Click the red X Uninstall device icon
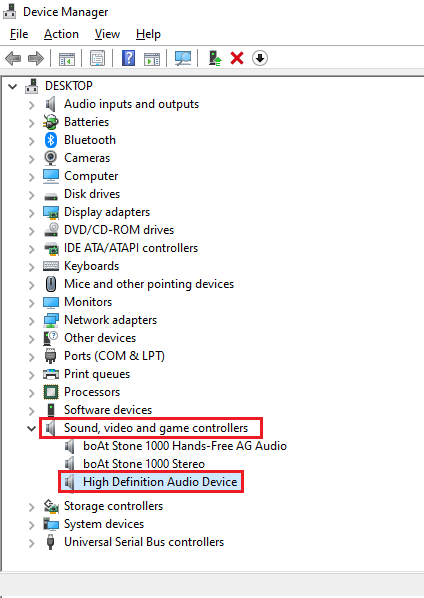The width and height of the screenshot is (424, 598). [237, 58]
